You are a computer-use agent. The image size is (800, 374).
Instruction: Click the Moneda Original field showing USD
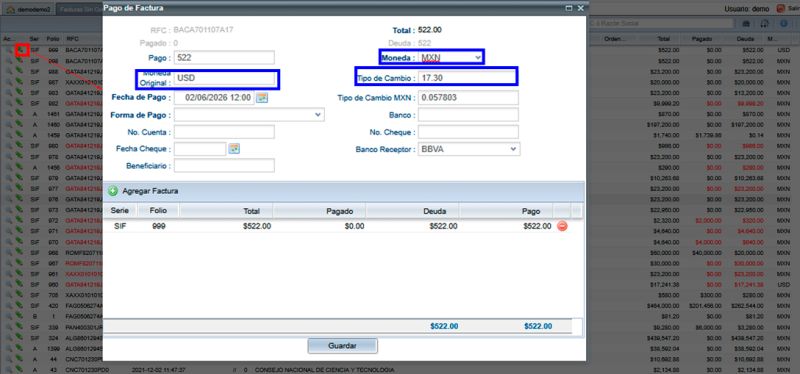click(226, 78)
